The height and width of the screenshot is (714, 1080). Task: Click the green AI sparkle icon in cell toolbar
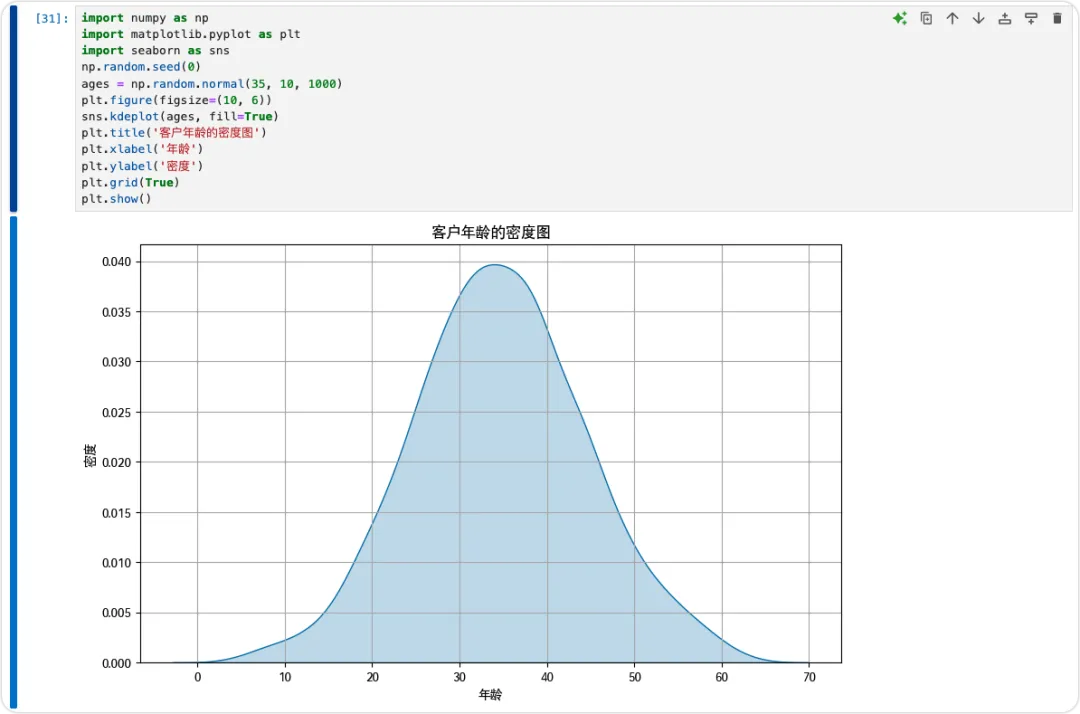tap(900, 19)
